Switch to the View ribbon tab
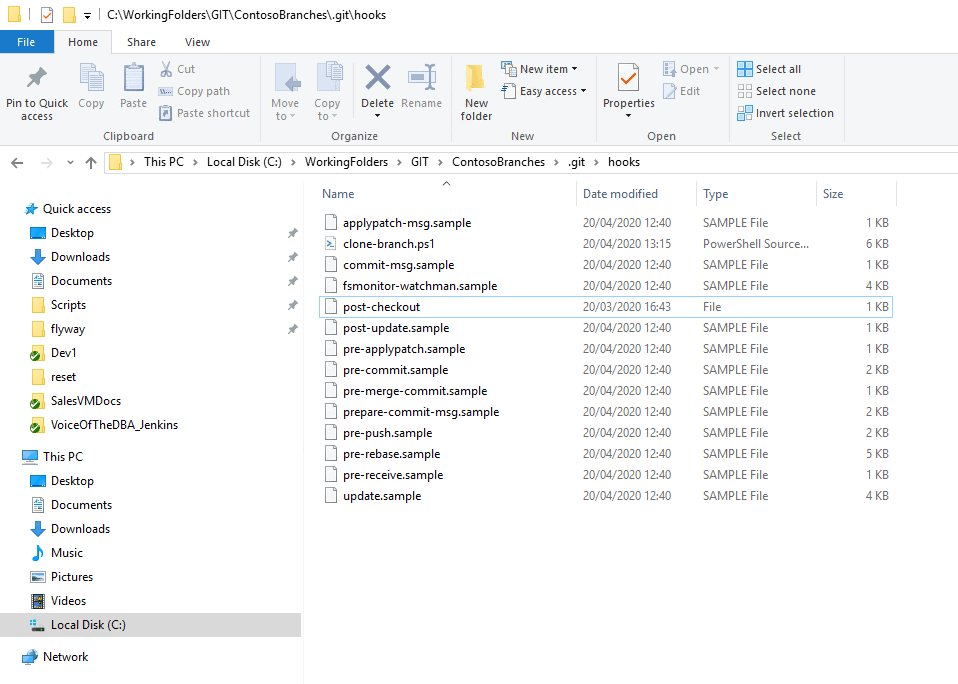 (197, 42)
